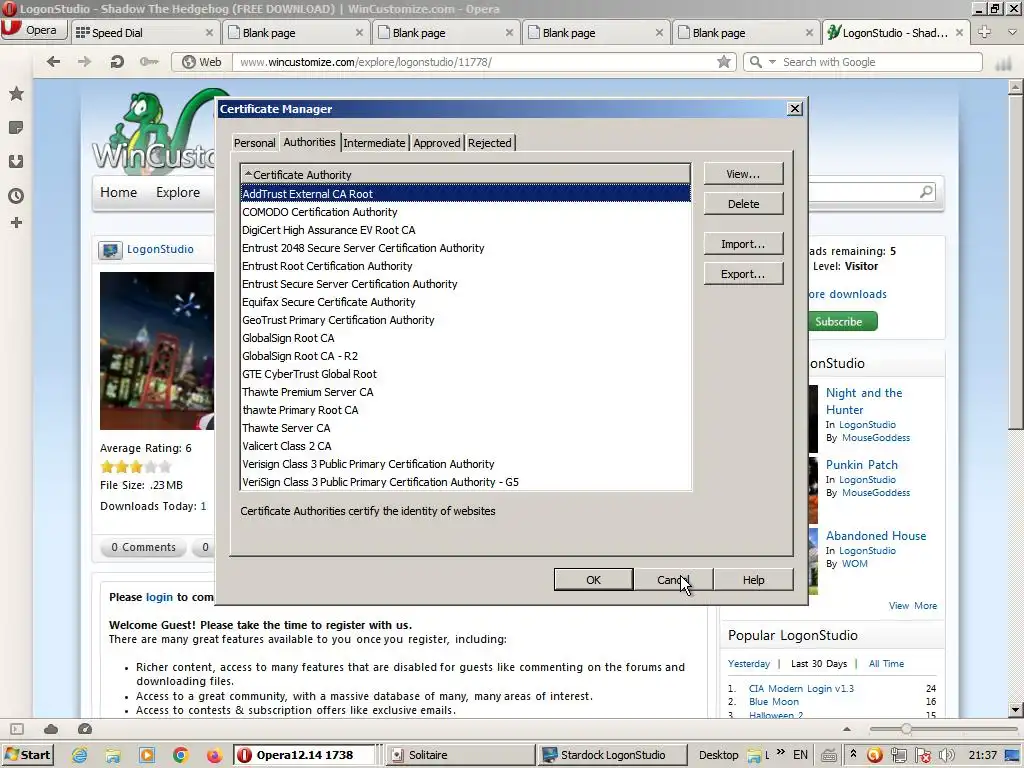This screenshot has height=768, width=1024.
Task: Click the Opera Link cloud icon
Action: (x=51, y=729)
